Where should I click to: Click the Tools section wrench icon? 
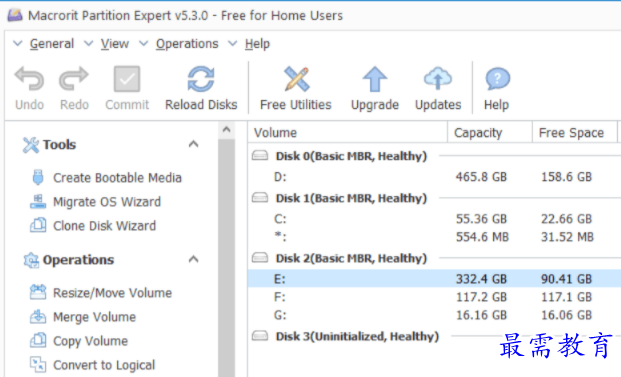pyautogui.click(x=31, y=145)
